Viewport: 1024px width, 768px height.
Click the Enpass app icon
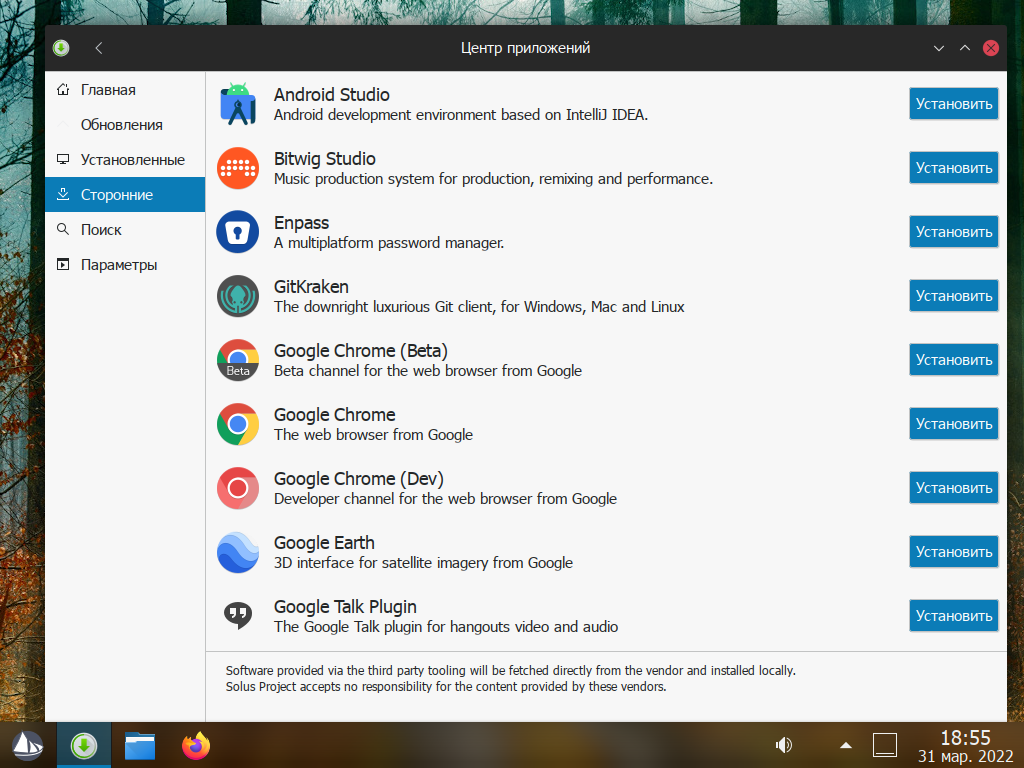pyautogui.click(x=238, y=232)
